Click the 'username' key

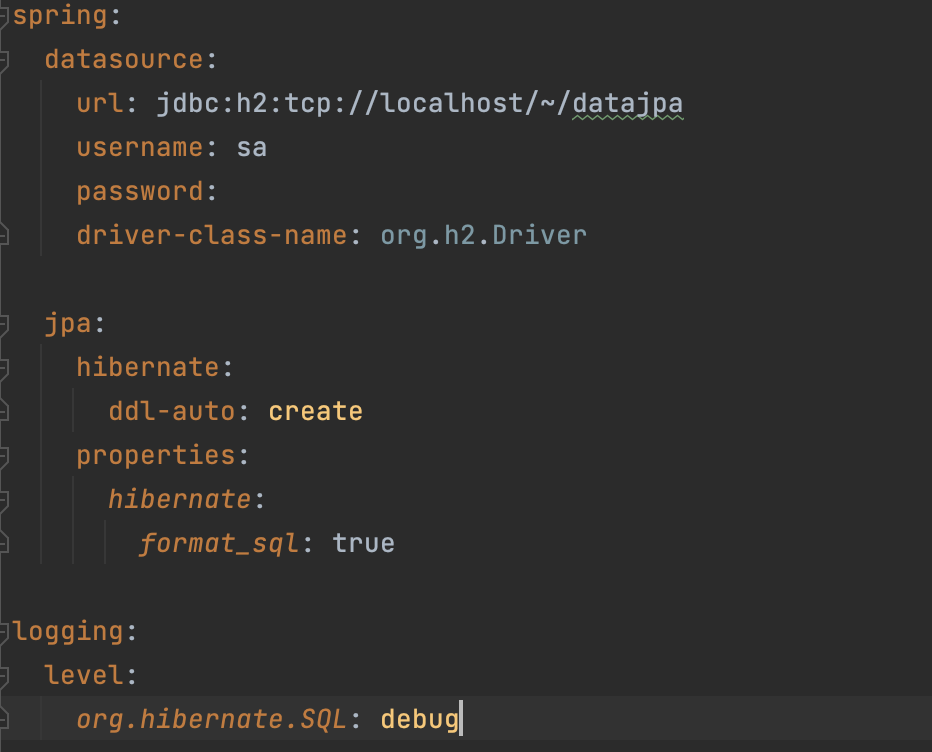click(x=140, y=147)
